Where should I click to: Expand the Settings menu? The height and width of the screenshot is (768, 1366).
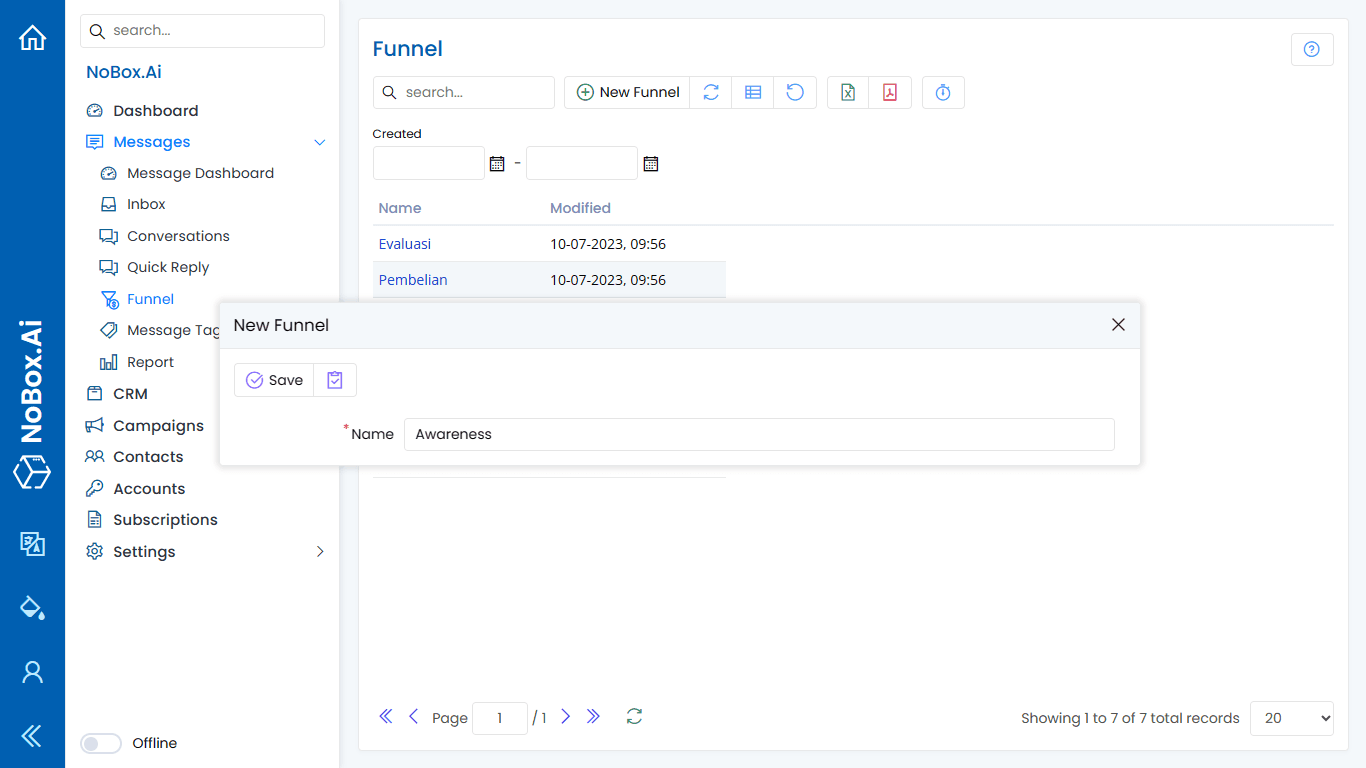pyautogui.click(x=144, y=551)
